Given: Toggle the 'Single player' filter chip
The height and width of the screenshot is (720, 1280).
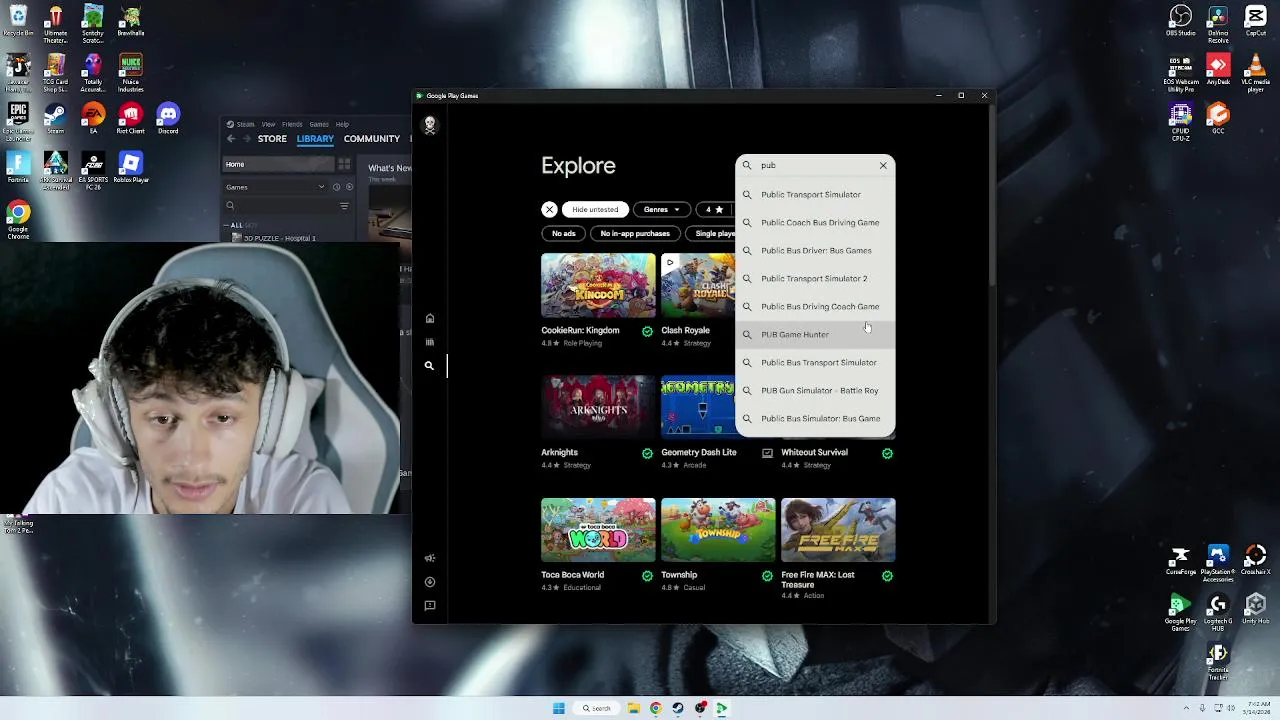Looking at the screenshot, I should click(711, 233).
